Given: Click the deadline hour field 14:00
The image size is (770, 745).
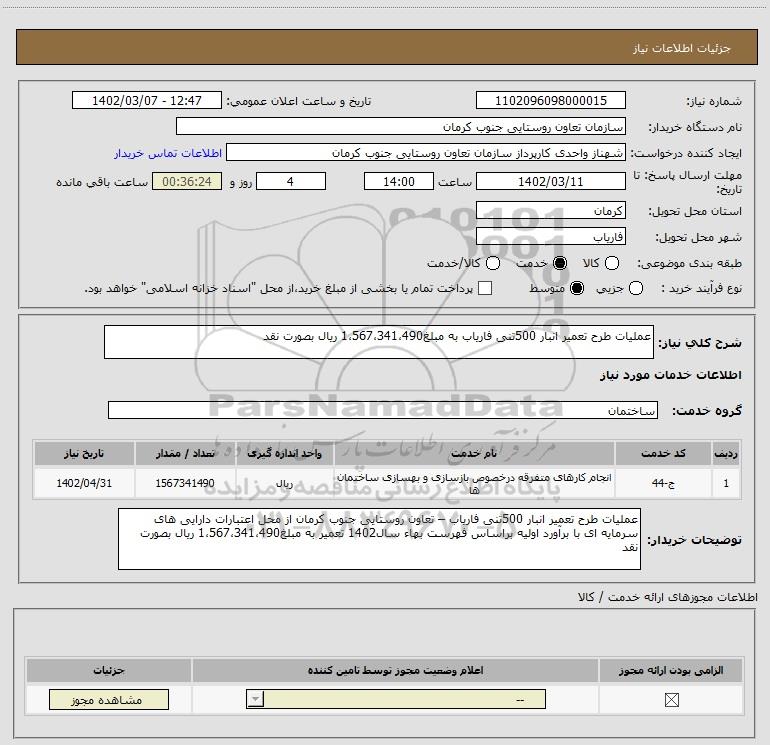Looking at the screenshot, I should click(399, 182).
